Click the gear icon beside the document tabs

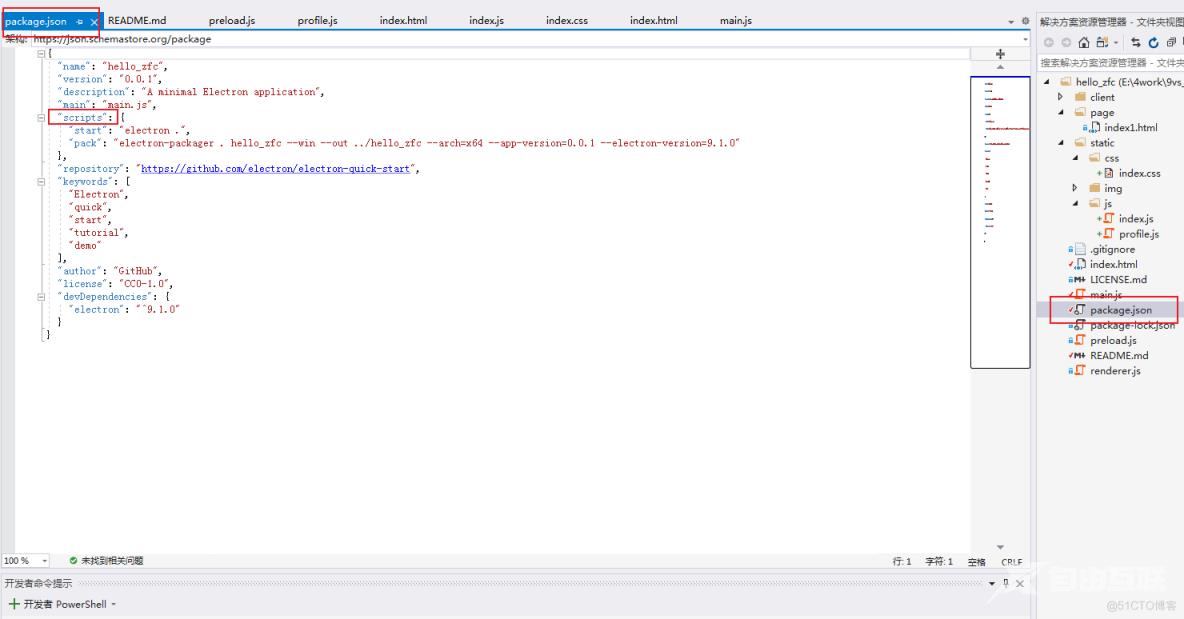[x=1025, y=21]
